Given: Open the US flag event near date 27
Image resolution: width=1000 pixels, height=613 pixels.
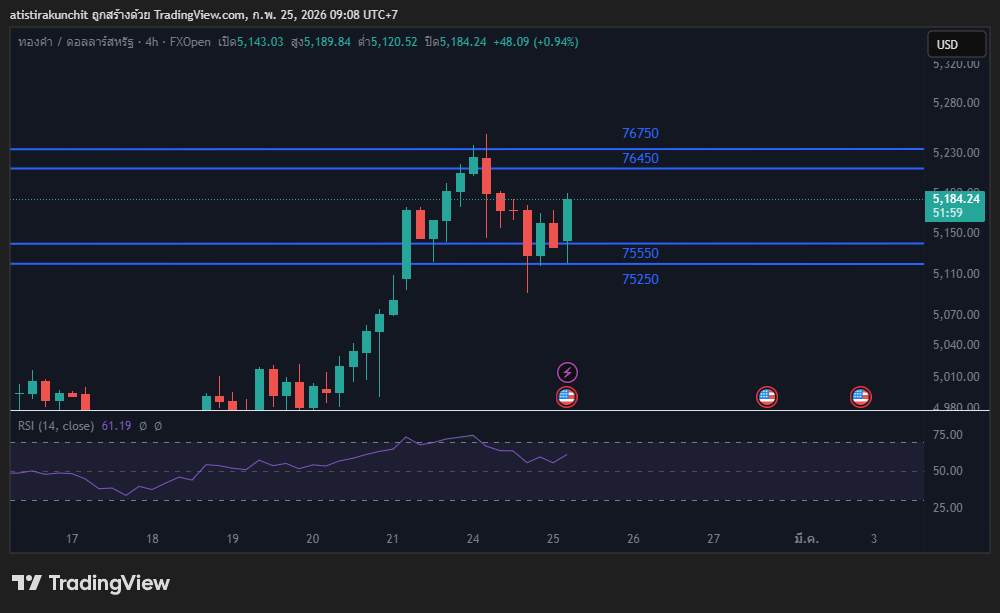Looking at the screenshot, I should 767,397.
